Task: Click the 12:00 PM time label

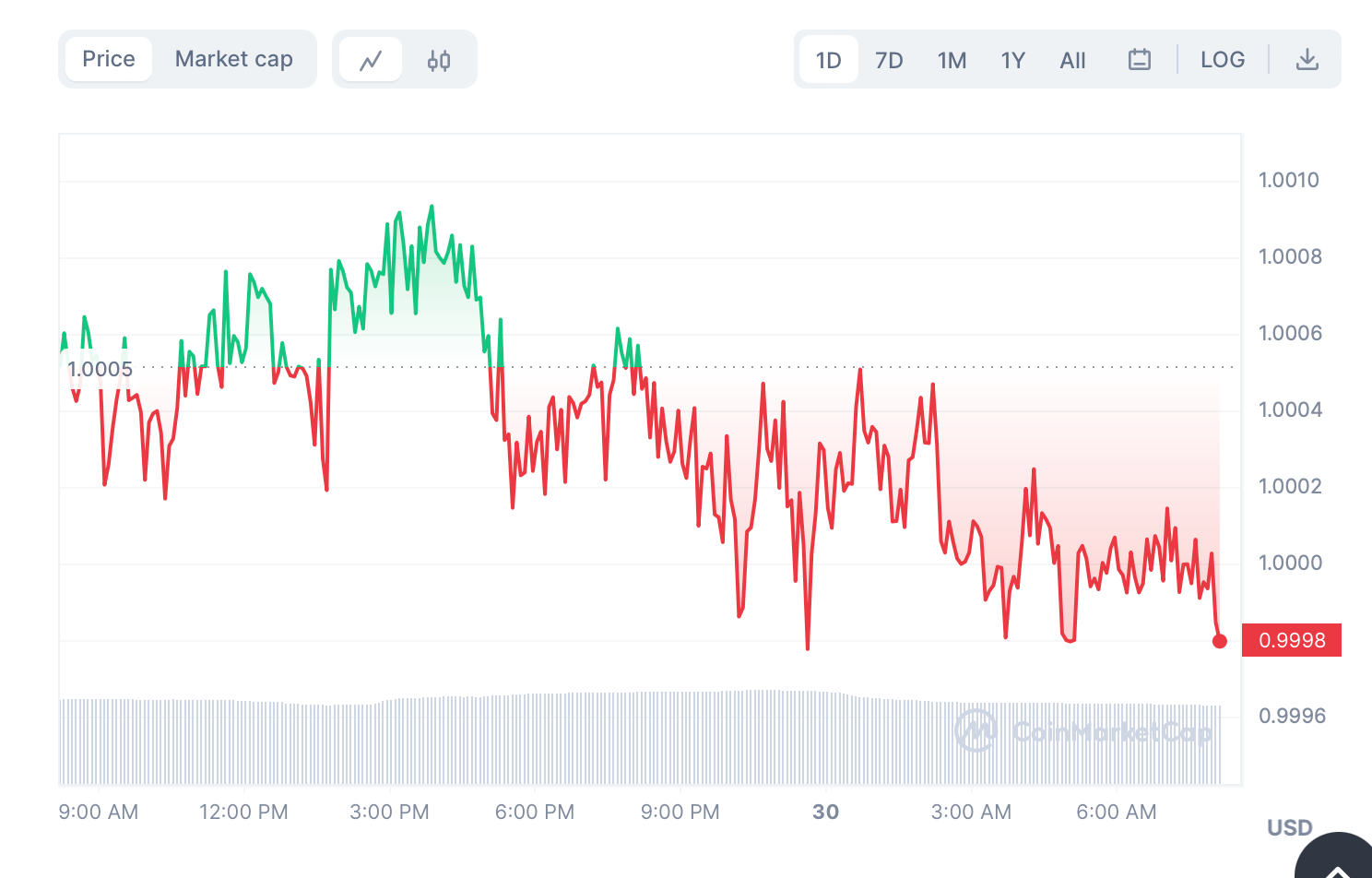Action: point(243,812)
